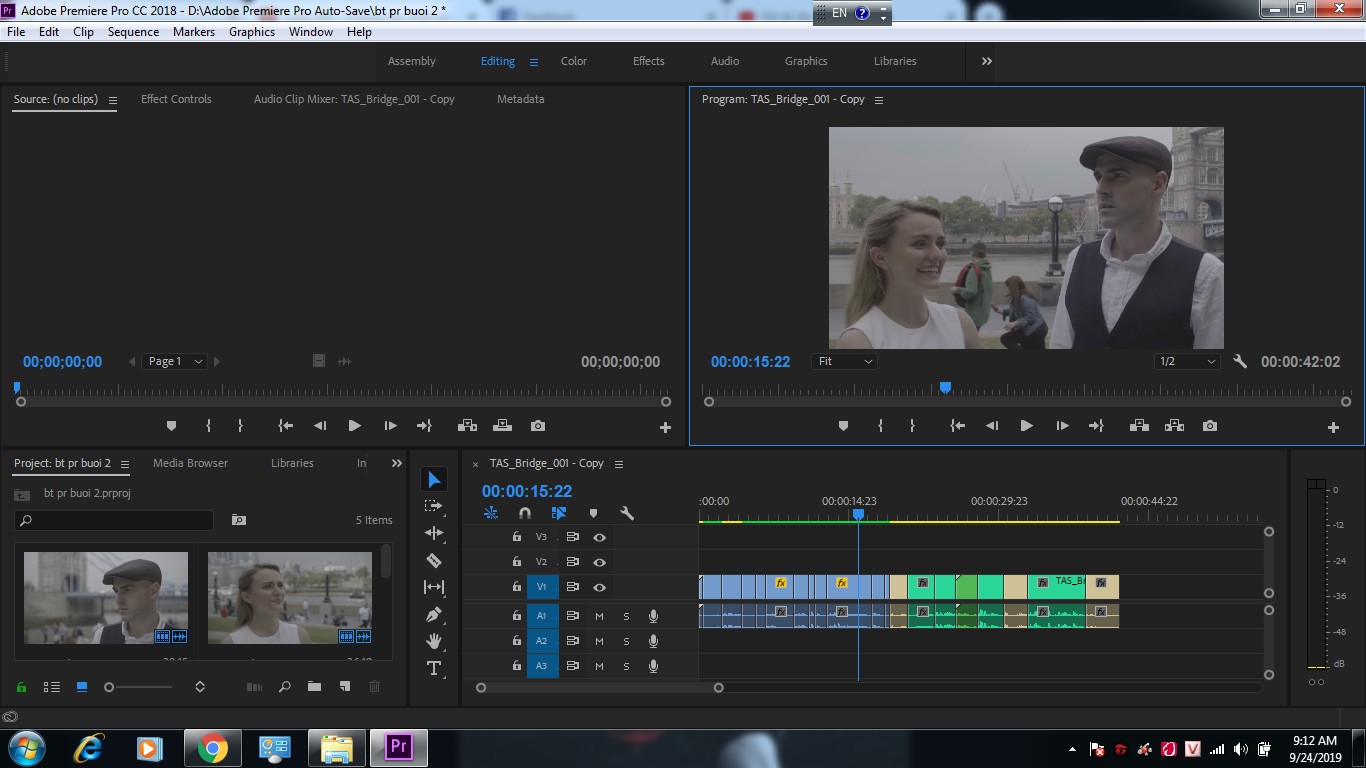
Task: Create a New Bin in Project panel
Action: pyautogui.click(x=314, y=687)
